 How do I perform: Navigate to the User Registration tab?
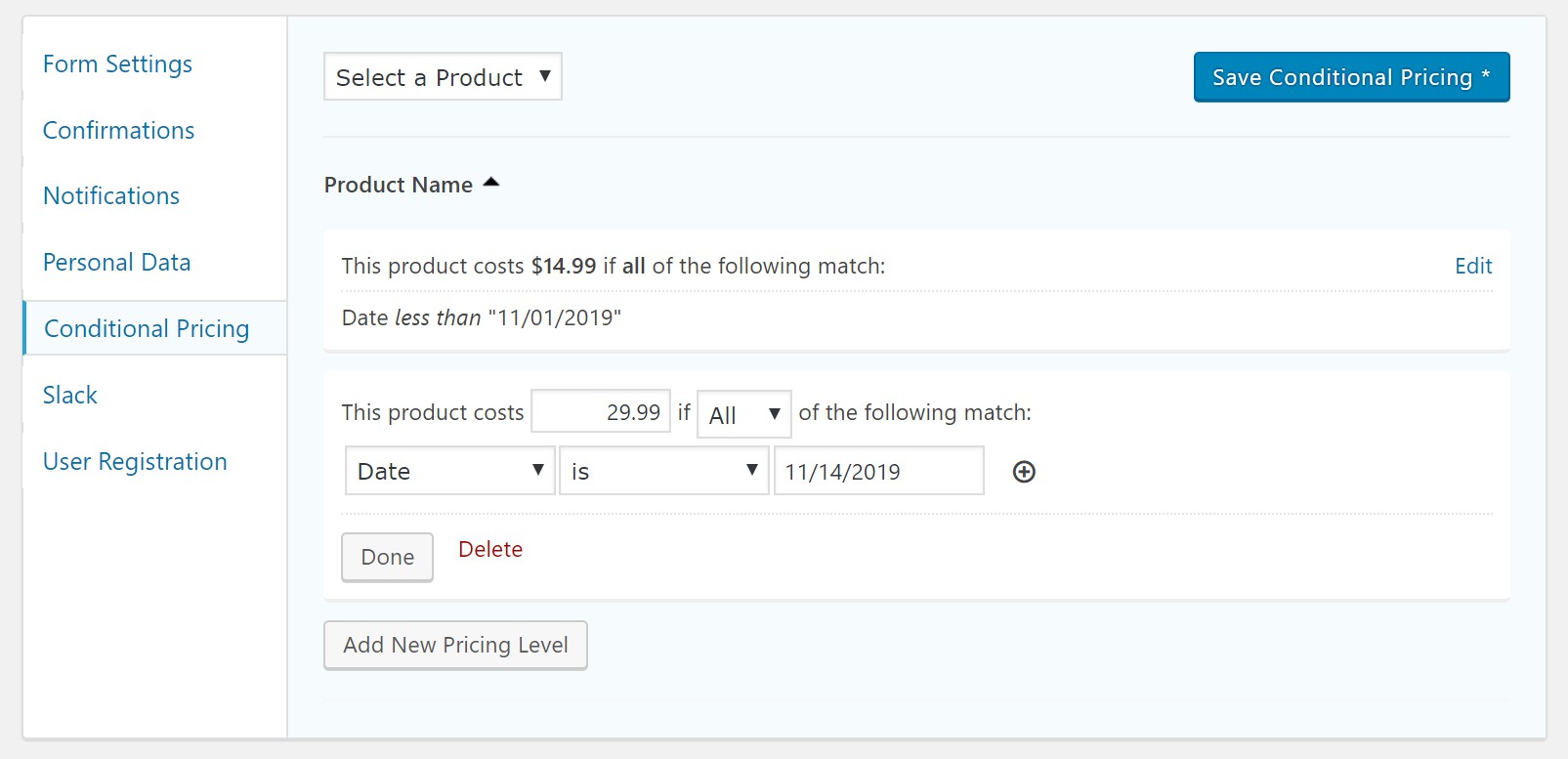[135, 462]
